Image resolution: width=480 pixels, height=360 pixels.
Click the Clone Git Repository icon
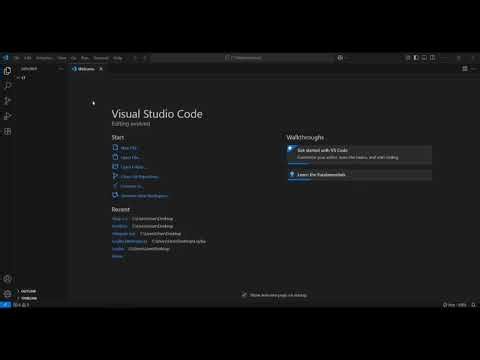point(115,176)
